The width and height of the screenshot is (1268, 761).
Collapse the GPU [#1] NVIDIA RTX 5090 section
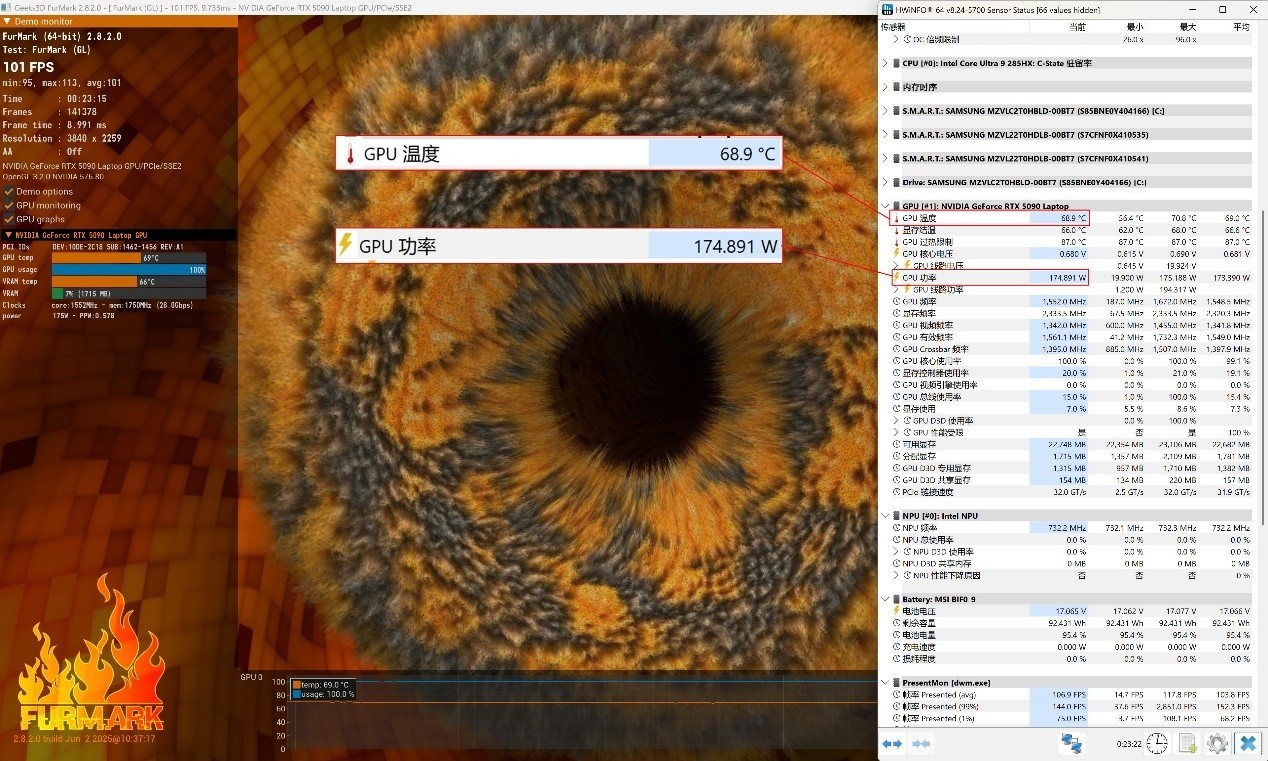[885, 206]
